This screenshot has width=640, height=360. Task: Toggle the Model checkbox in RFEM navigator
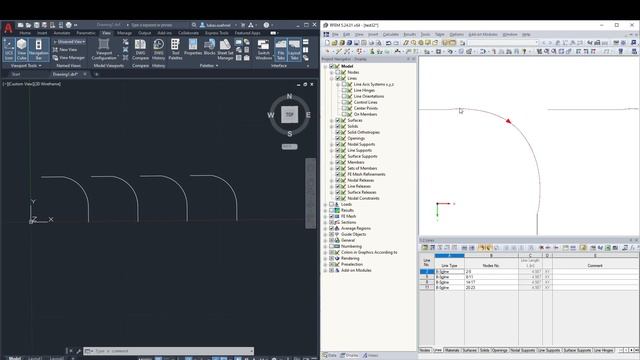(x=331, y=66)
